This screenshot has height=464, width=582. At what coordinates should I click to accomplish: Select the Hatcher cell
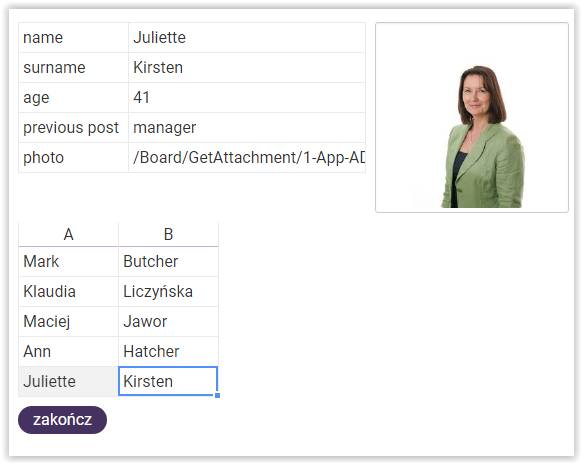point(168,352)
